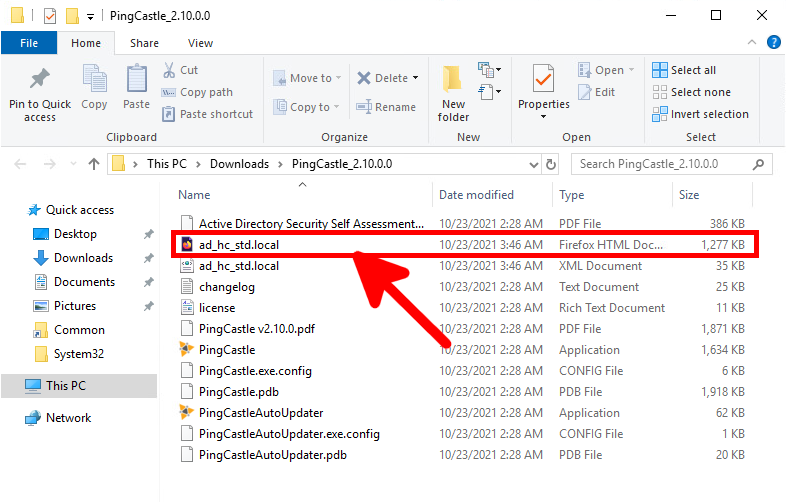Open the PingCastle application file

point(227,350)
